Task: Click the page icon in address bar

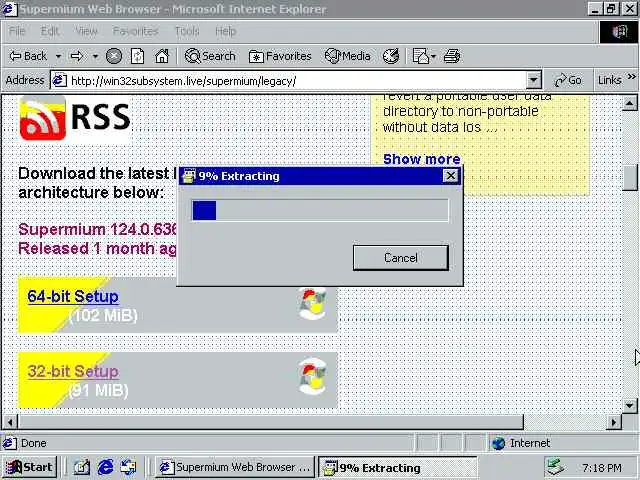Action: coord(60,80)
